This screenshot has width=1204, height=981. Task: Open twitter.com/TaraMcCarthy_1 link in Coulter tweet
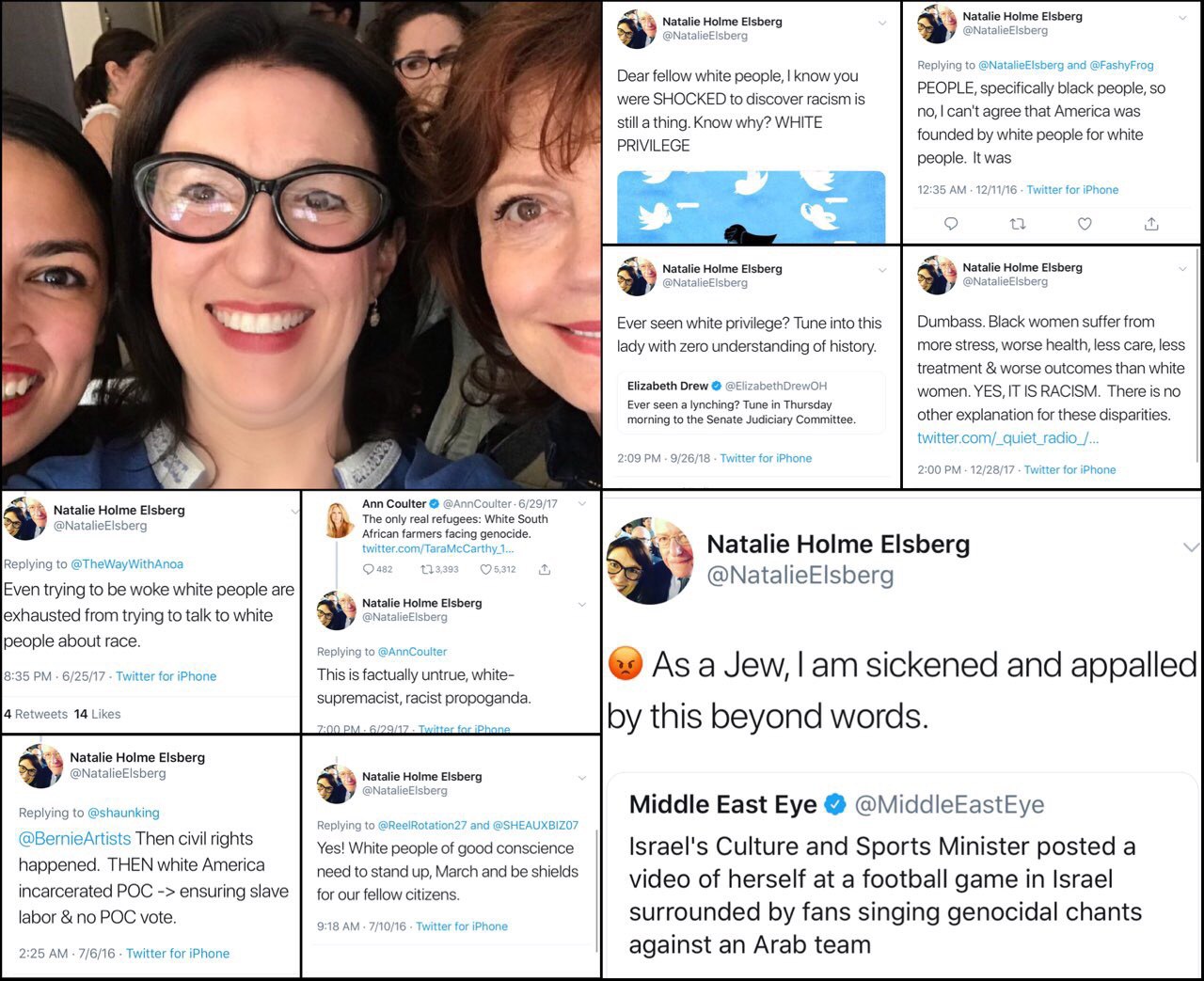coord(438,548)
